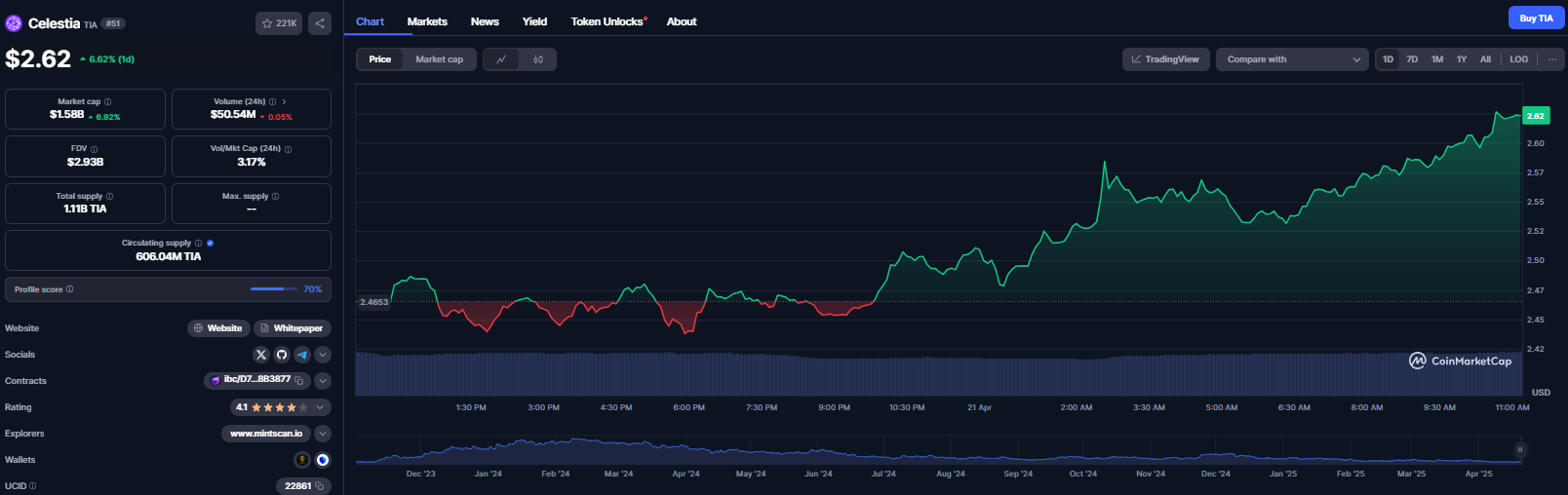
Task: Open the Whitepaper link
Action: (293, 328)
